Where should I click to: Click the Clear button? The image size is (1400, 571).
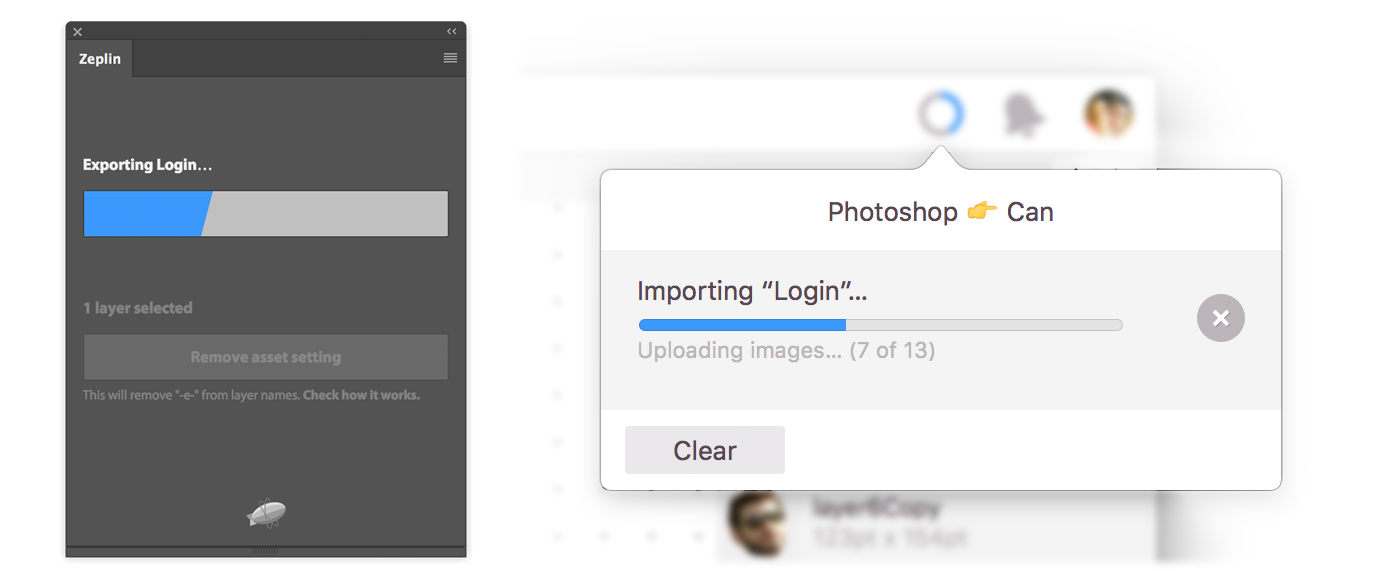(x=705, y=450)
